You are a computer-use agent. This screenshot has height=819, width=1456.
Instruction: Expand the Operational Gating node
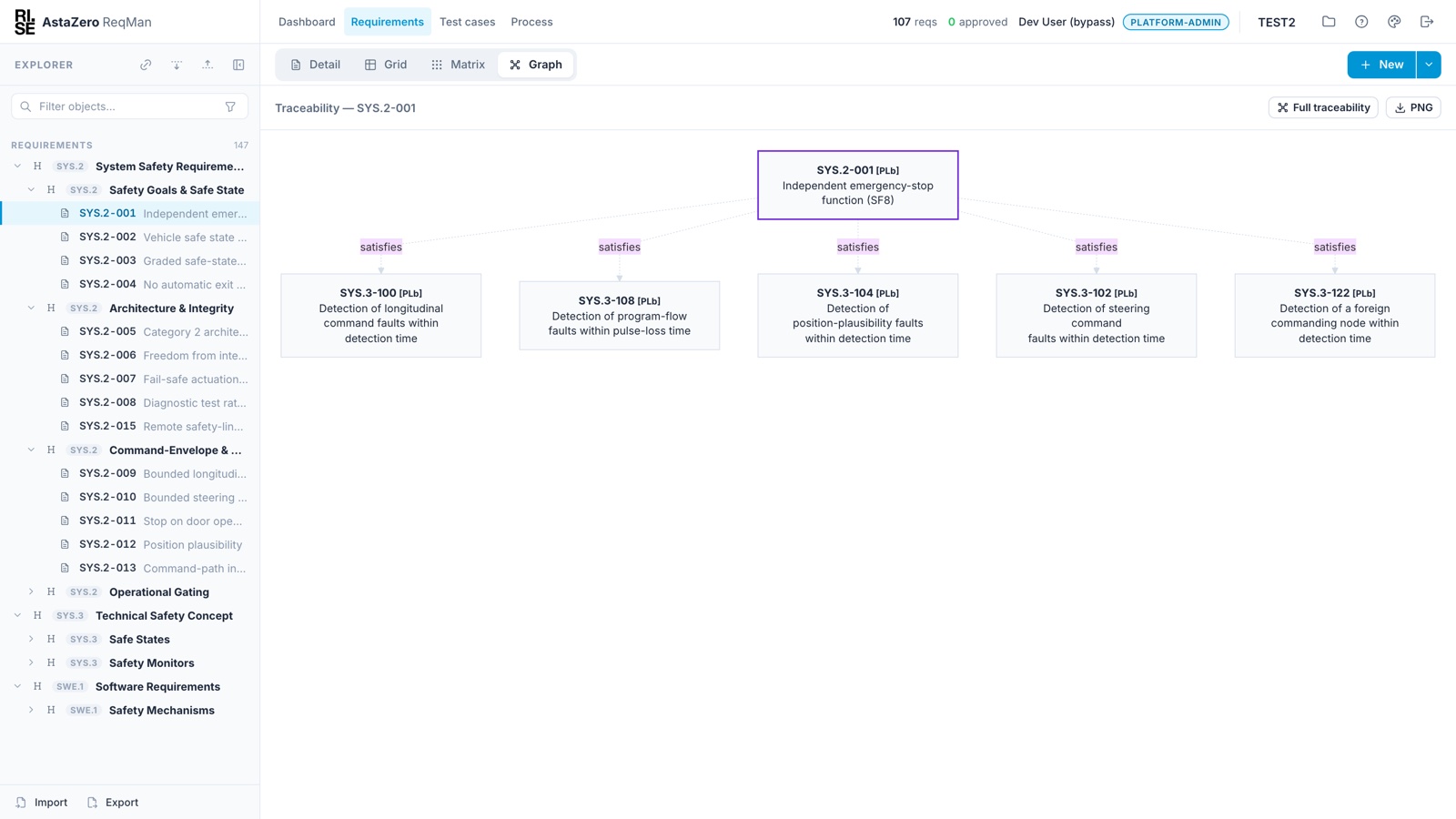pos(31,591)
